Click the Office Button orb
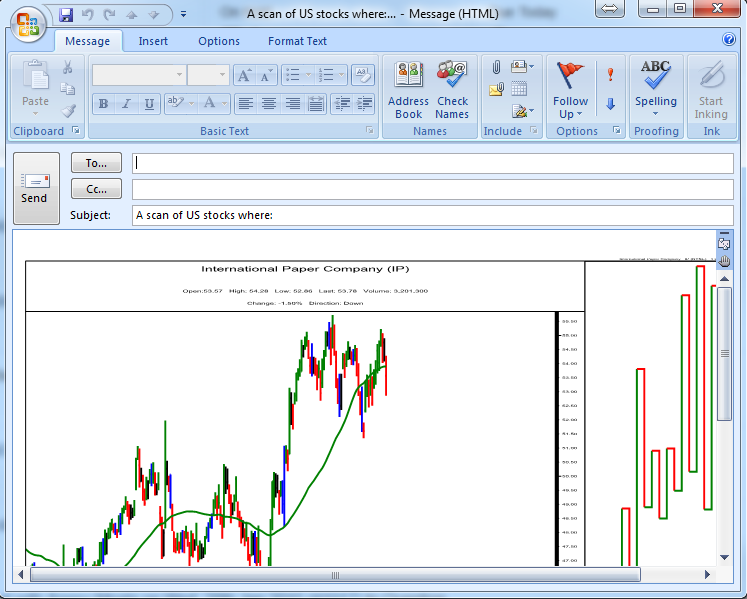The height and width of the screenshot is (599, 747). 29,24
